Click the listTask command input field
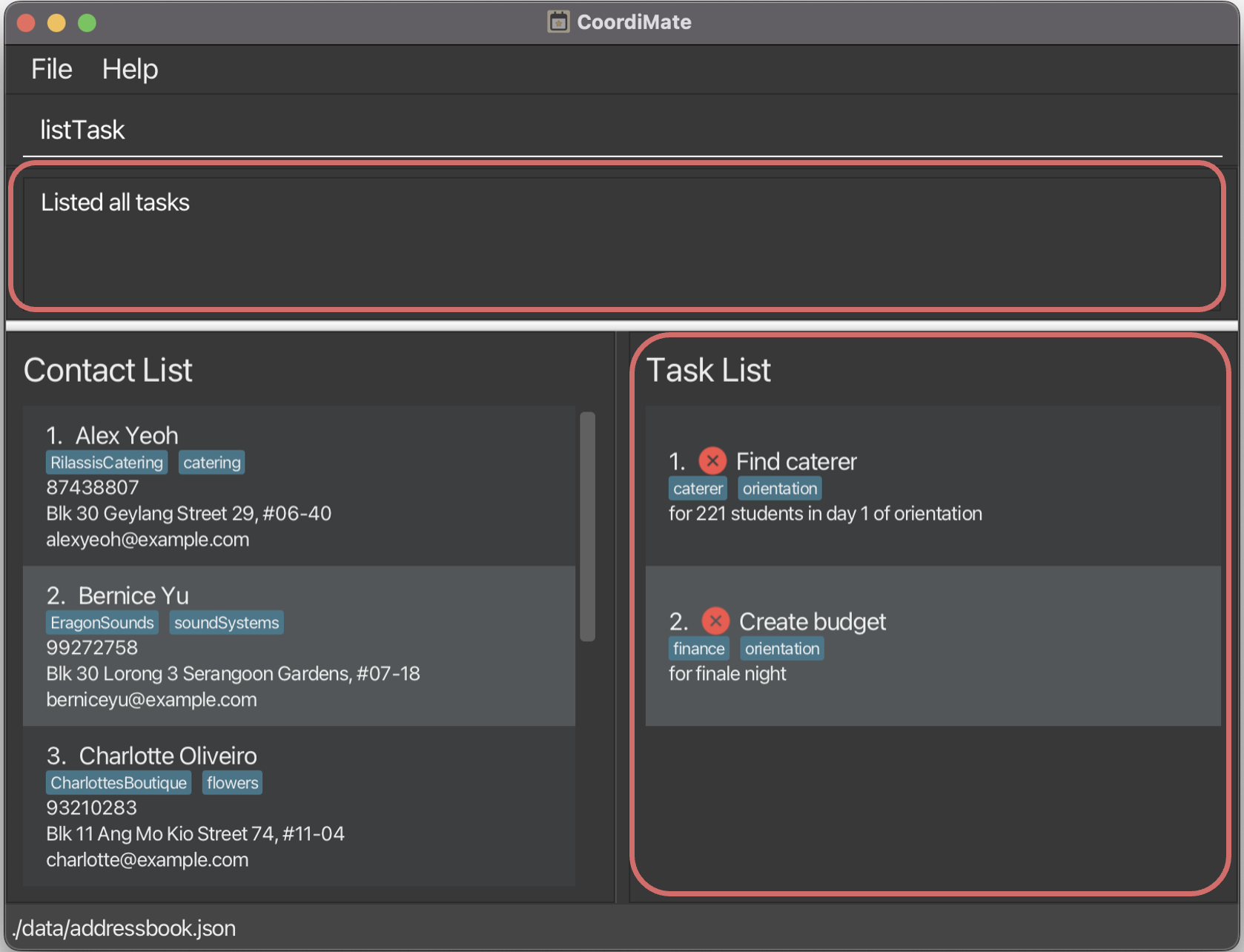The height and width of the screenshot is (952, 1244). click(x=621, y=130)
